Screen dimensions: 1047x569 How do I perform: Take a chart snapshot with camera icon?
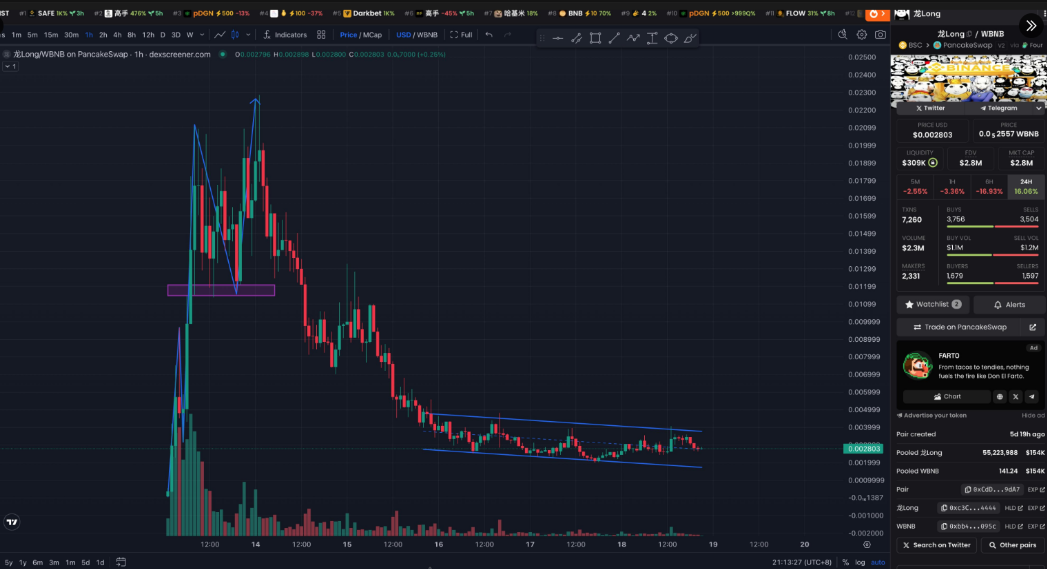(880, 34)
